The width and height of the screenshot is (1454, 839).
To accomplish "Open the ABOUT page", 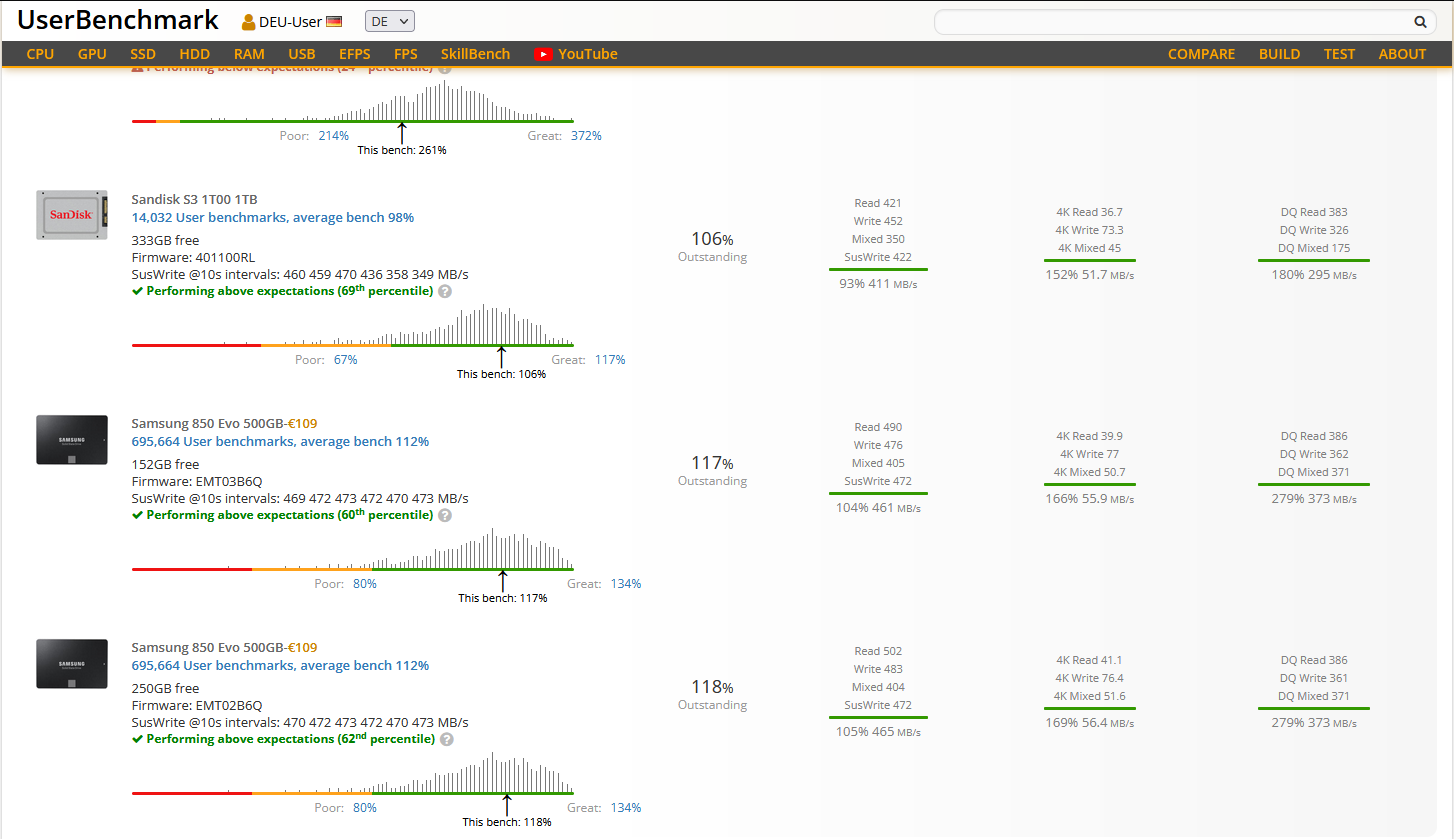I will [1402, 54].
